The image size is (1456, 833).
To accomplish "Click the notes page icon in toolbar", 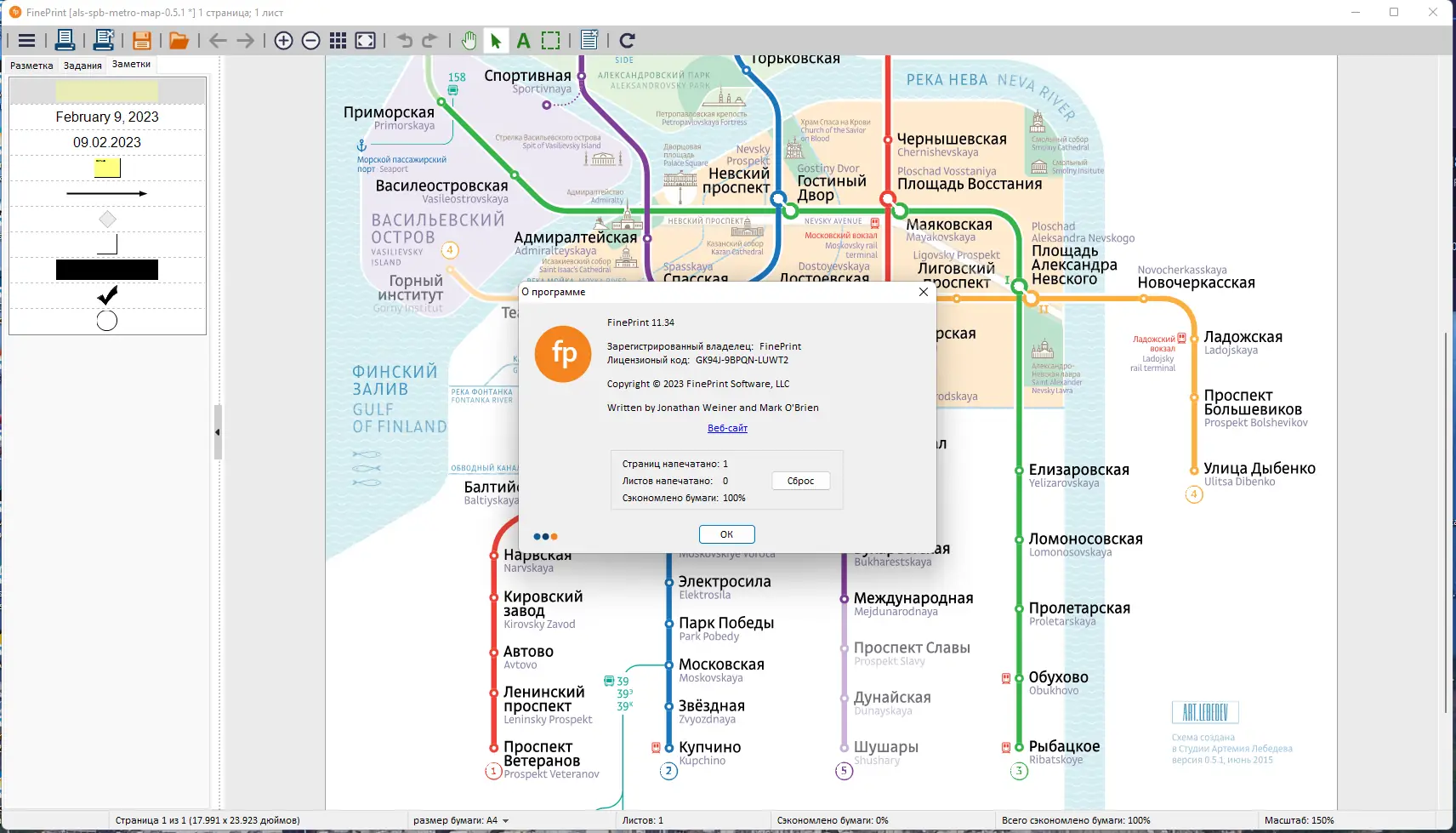I will pos(589,40).
